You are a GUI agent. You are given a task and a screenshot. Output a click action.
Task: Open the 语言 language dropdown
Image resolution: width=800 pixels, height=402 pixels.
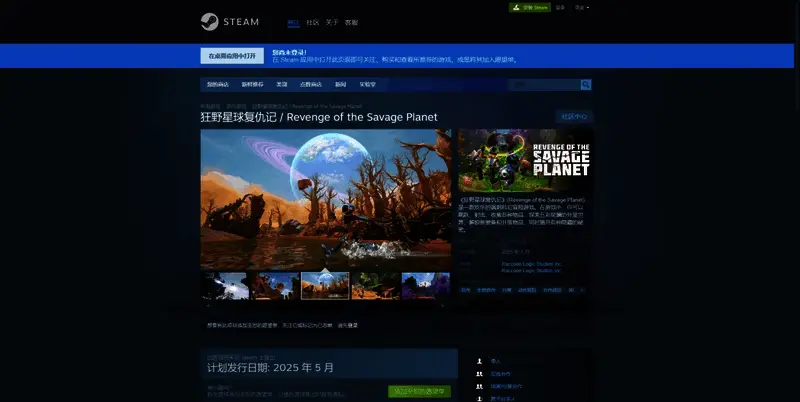582,8
